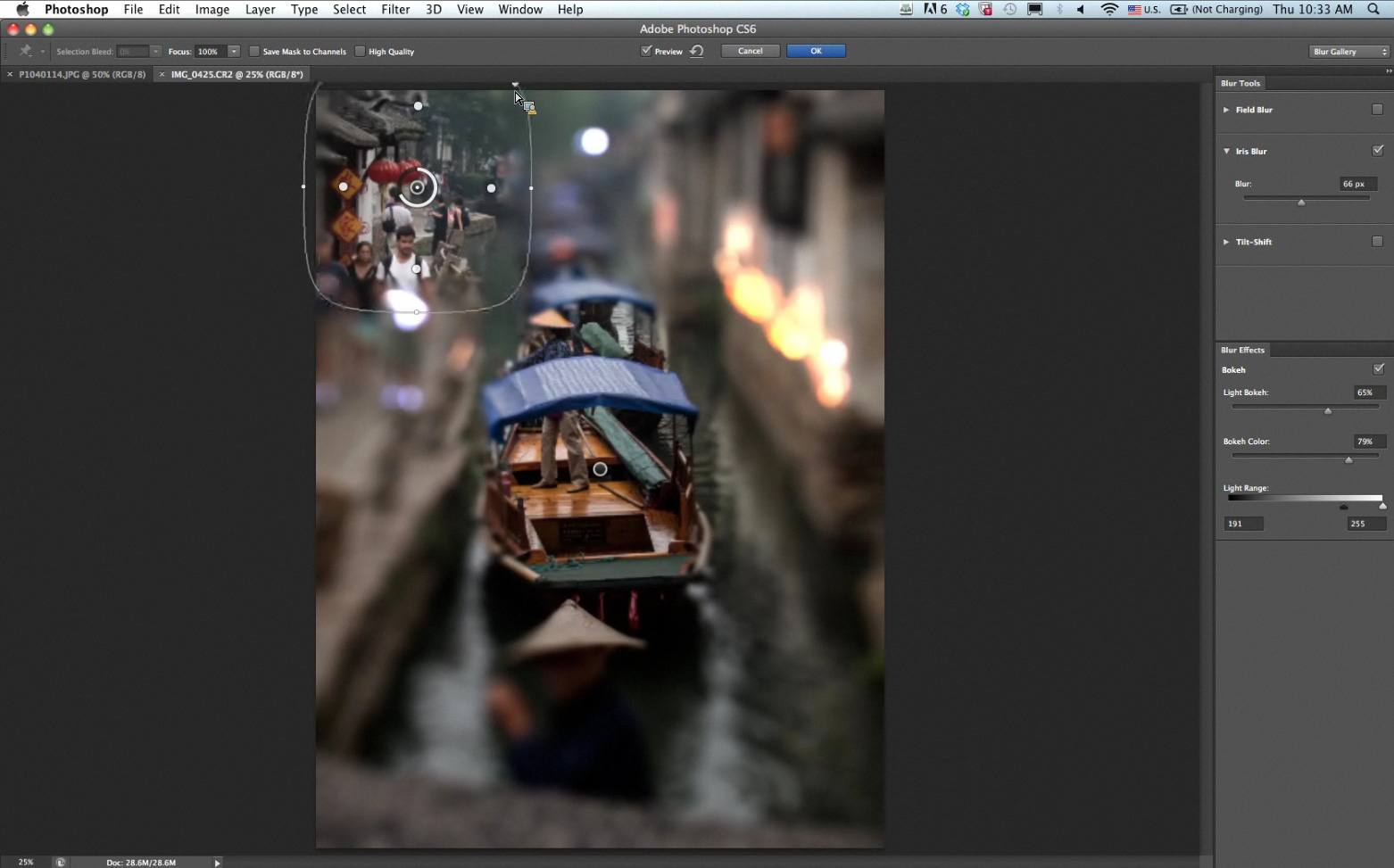1394x868 pixels.
Task: Click the status bar export icon
Action: tap(60, 862)
